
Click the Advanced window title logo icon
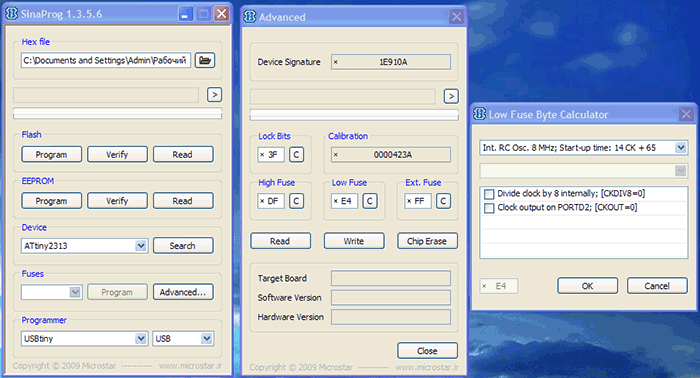250,17
